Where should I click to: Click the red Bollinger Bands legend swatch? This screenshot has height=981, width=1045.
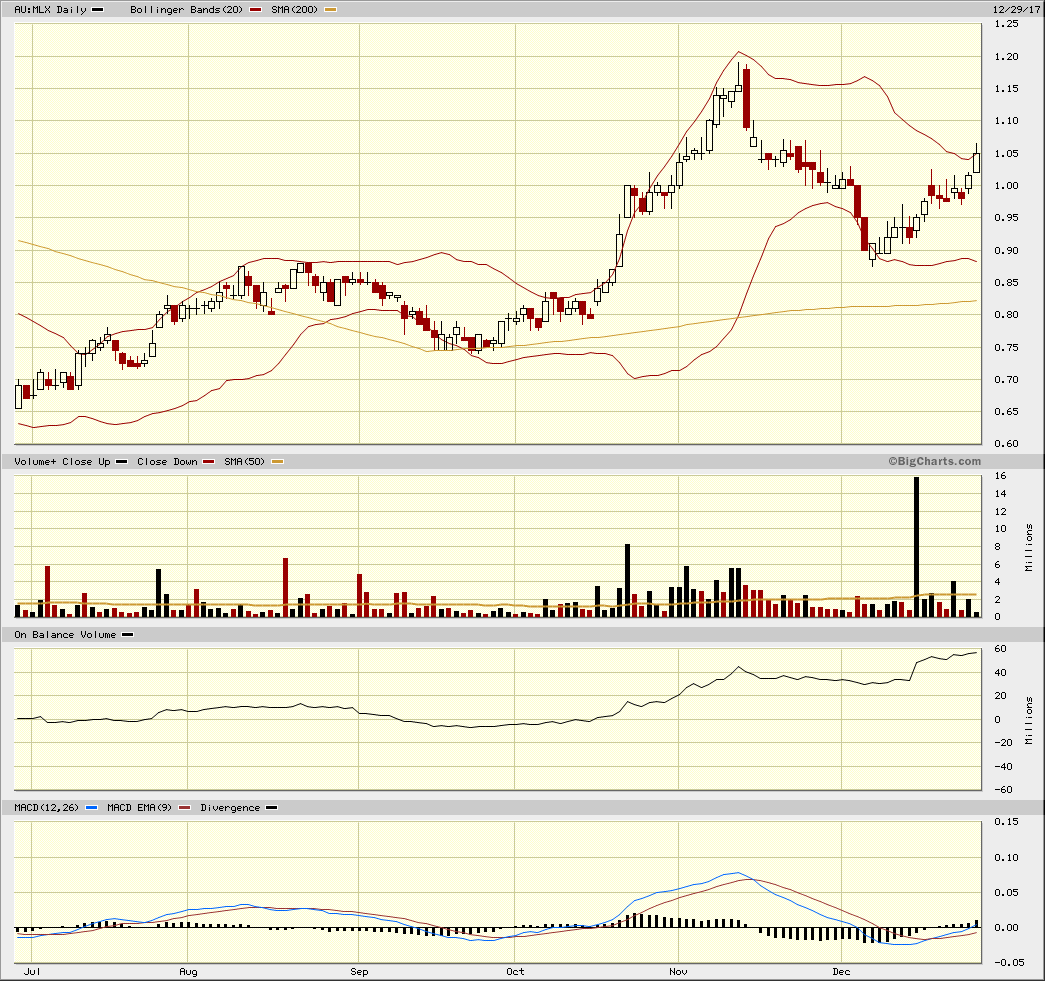[x=255, y=10]
